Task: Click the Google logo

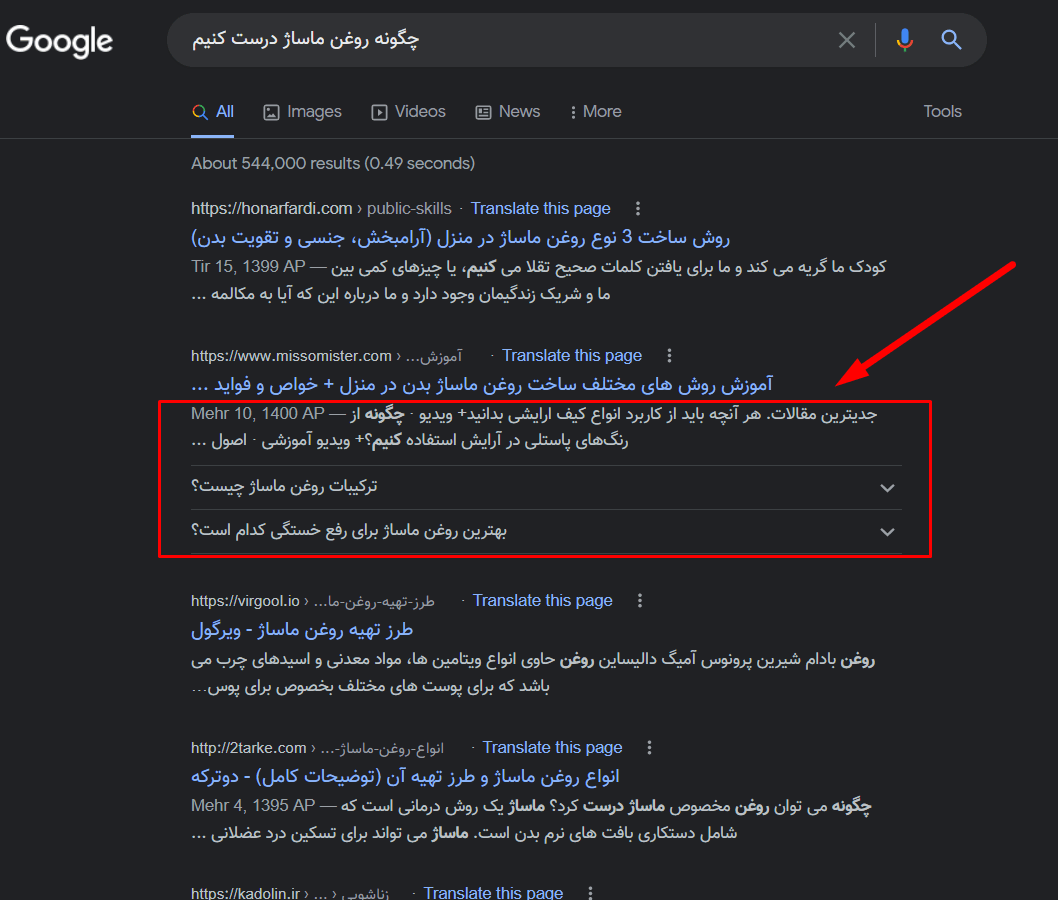Action: (60, 41)
